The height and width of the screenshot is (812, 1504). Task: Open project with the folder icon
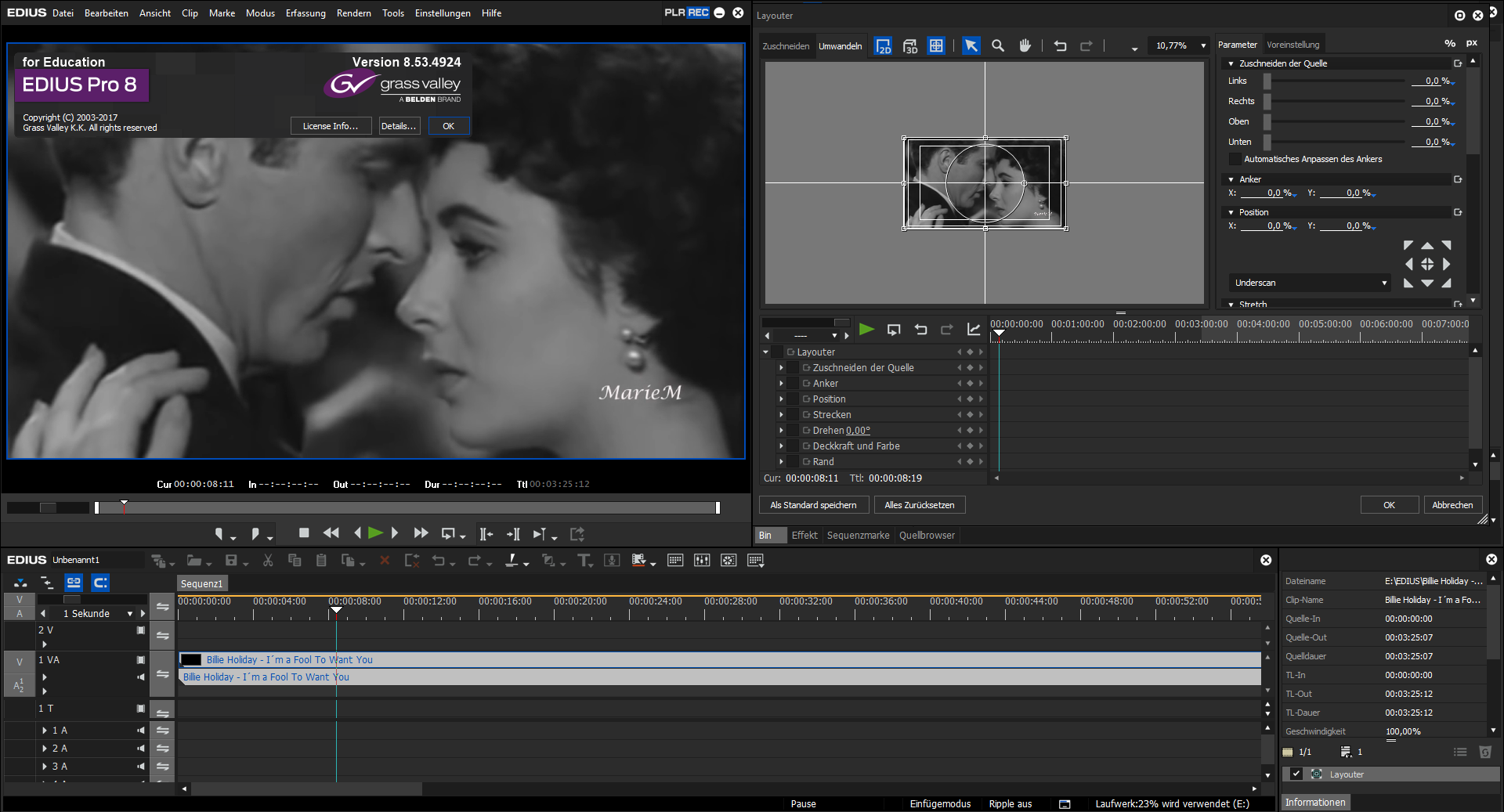click(194, 560)
